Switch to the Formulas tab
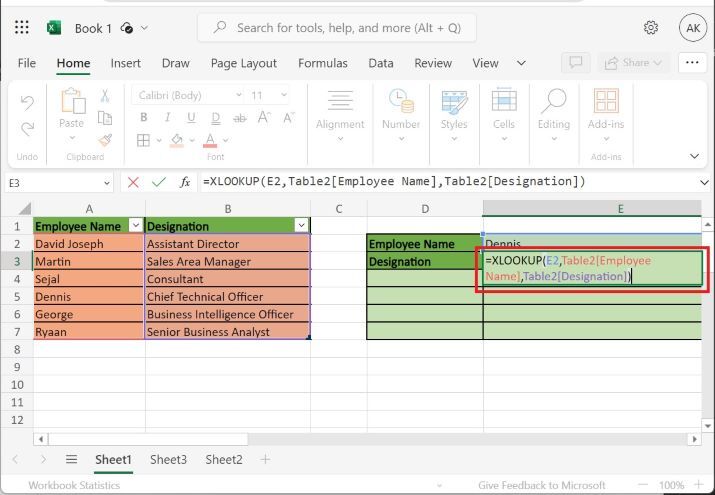 [x=323, y=63]
